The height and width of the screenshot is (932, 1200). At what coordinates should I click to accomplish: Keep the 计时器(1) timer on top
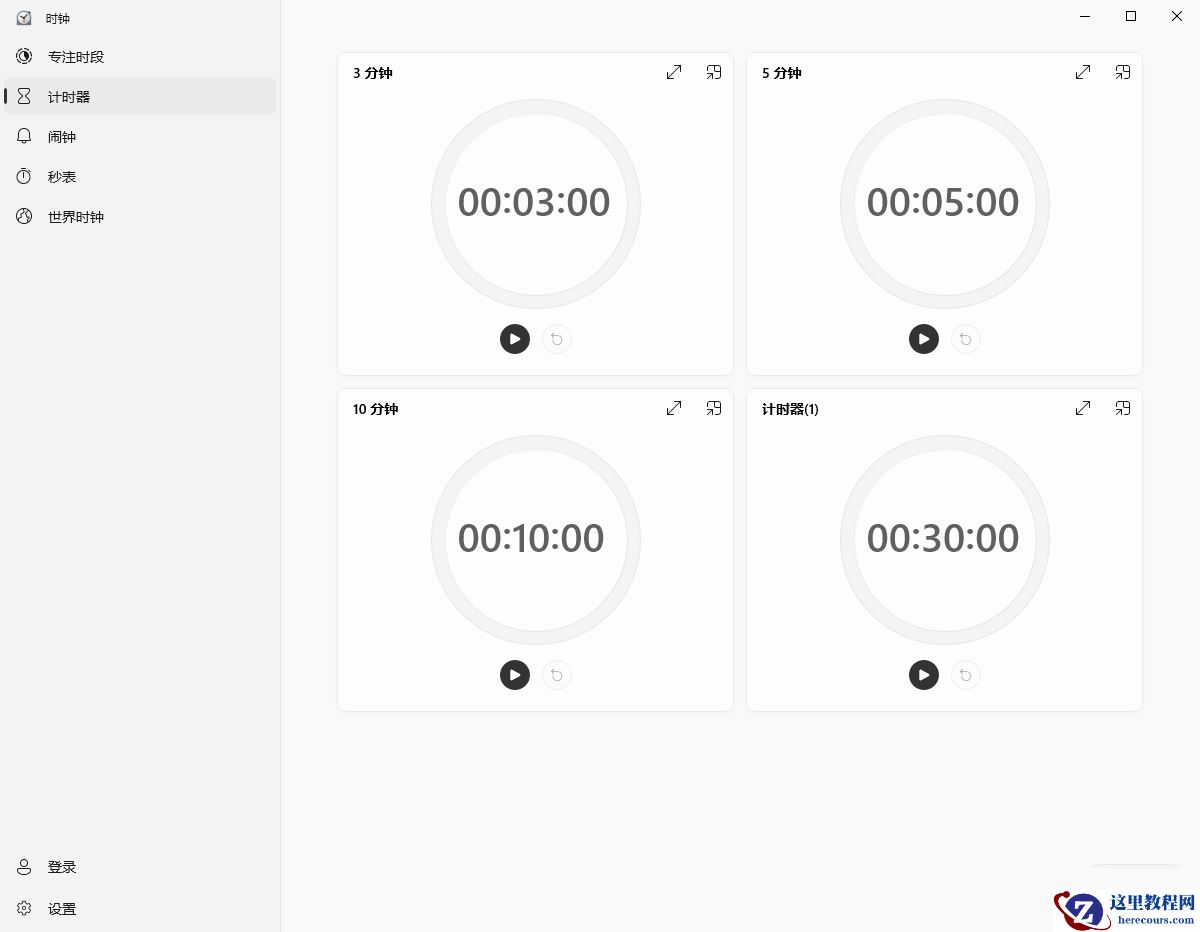[x=1123, y=408]
